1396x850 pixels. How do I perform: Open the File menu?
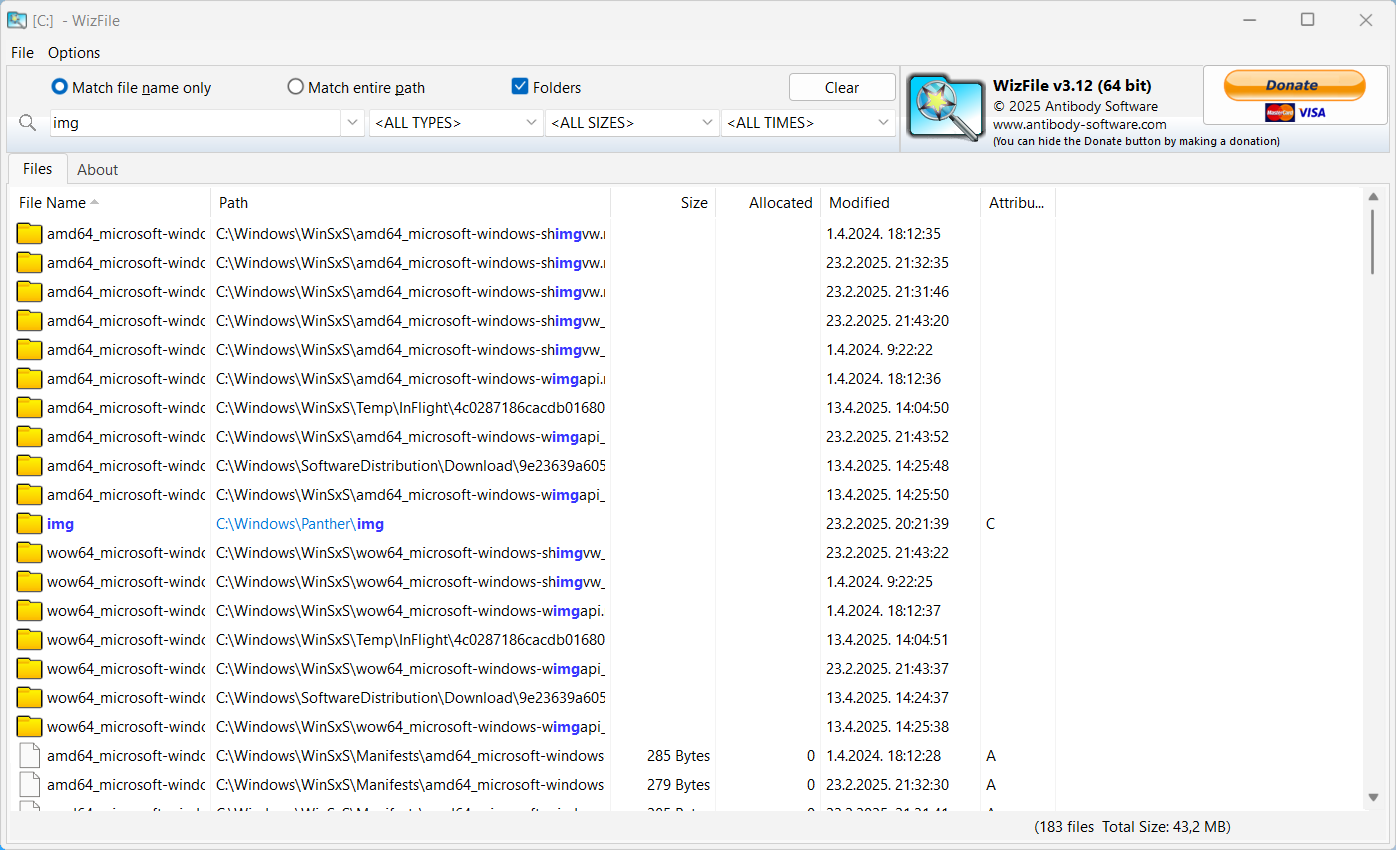[22, 53]
